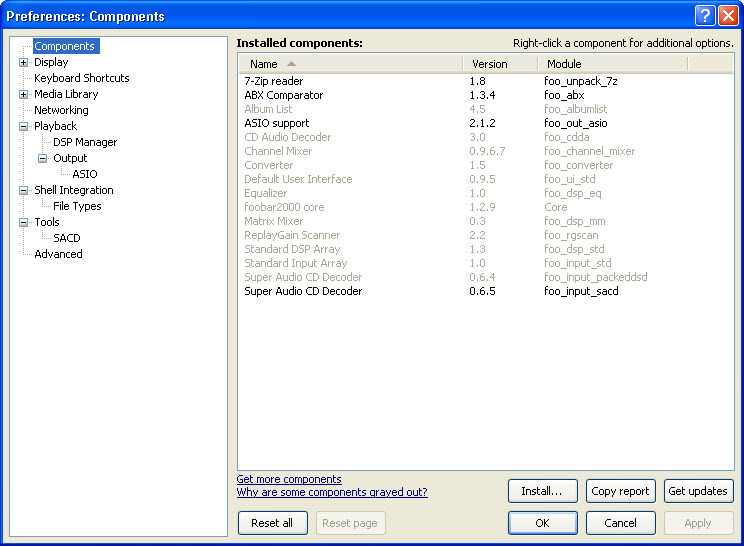744x546 pixels.
Task: Select the ABX Comparator component
Action: (x=485, y=95)
